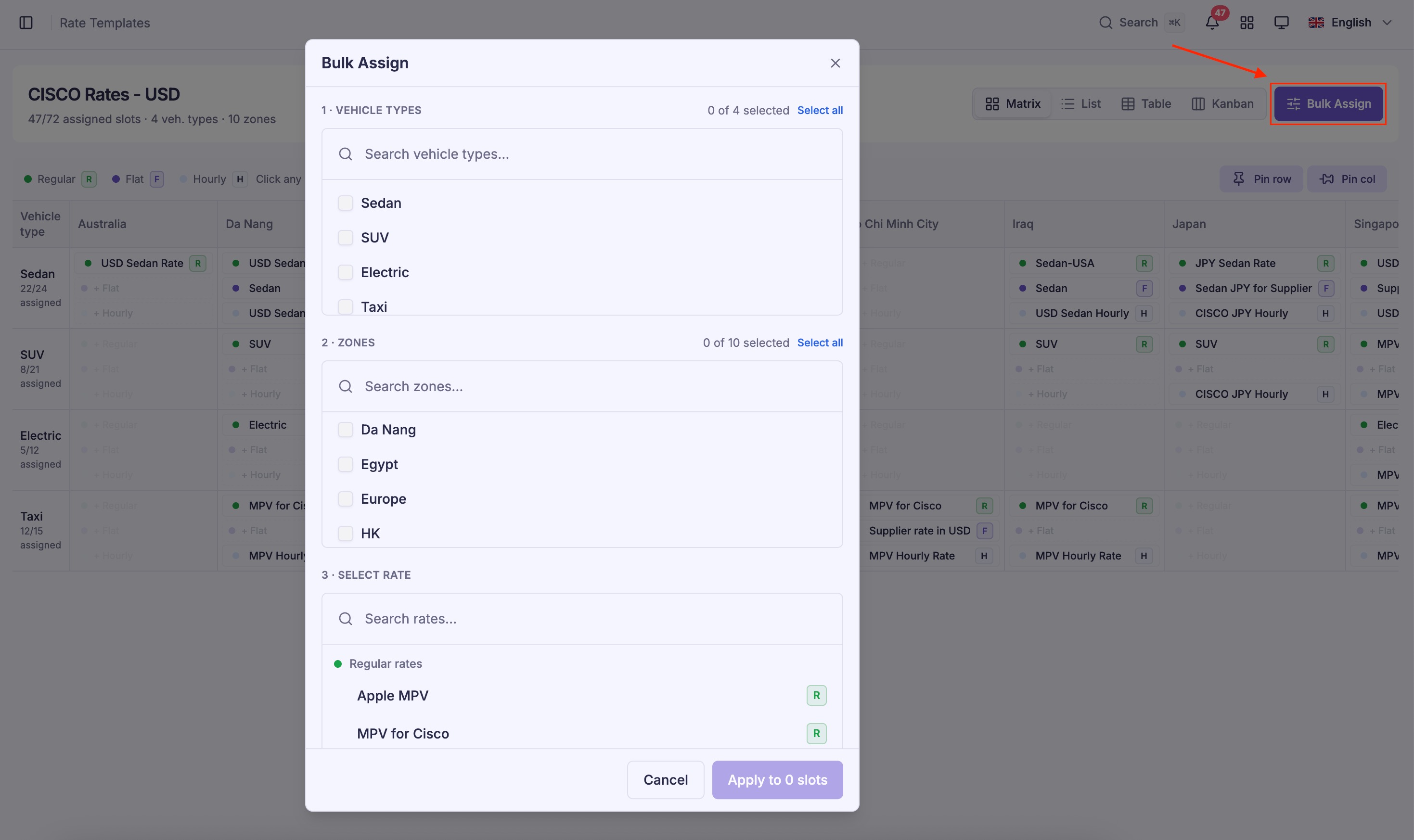Click the Pin row button
1414x840 pixels.
[x=1261, y=179]
